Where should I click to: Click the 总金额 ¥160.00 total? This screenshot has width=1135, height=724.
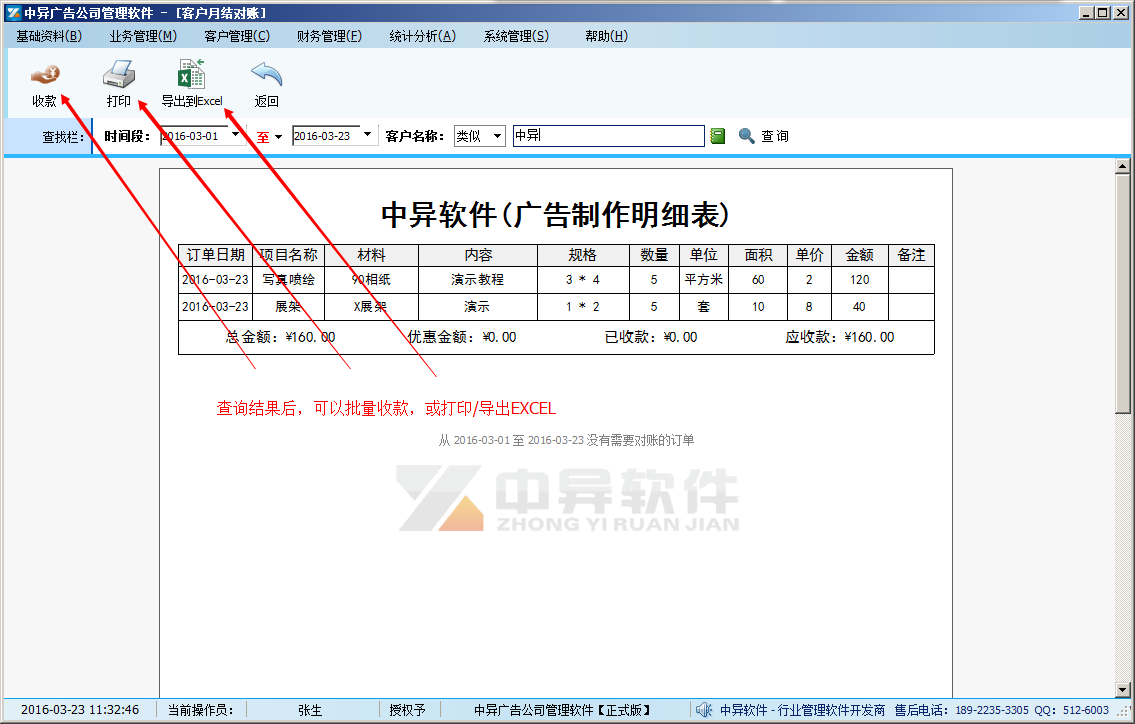280,337
